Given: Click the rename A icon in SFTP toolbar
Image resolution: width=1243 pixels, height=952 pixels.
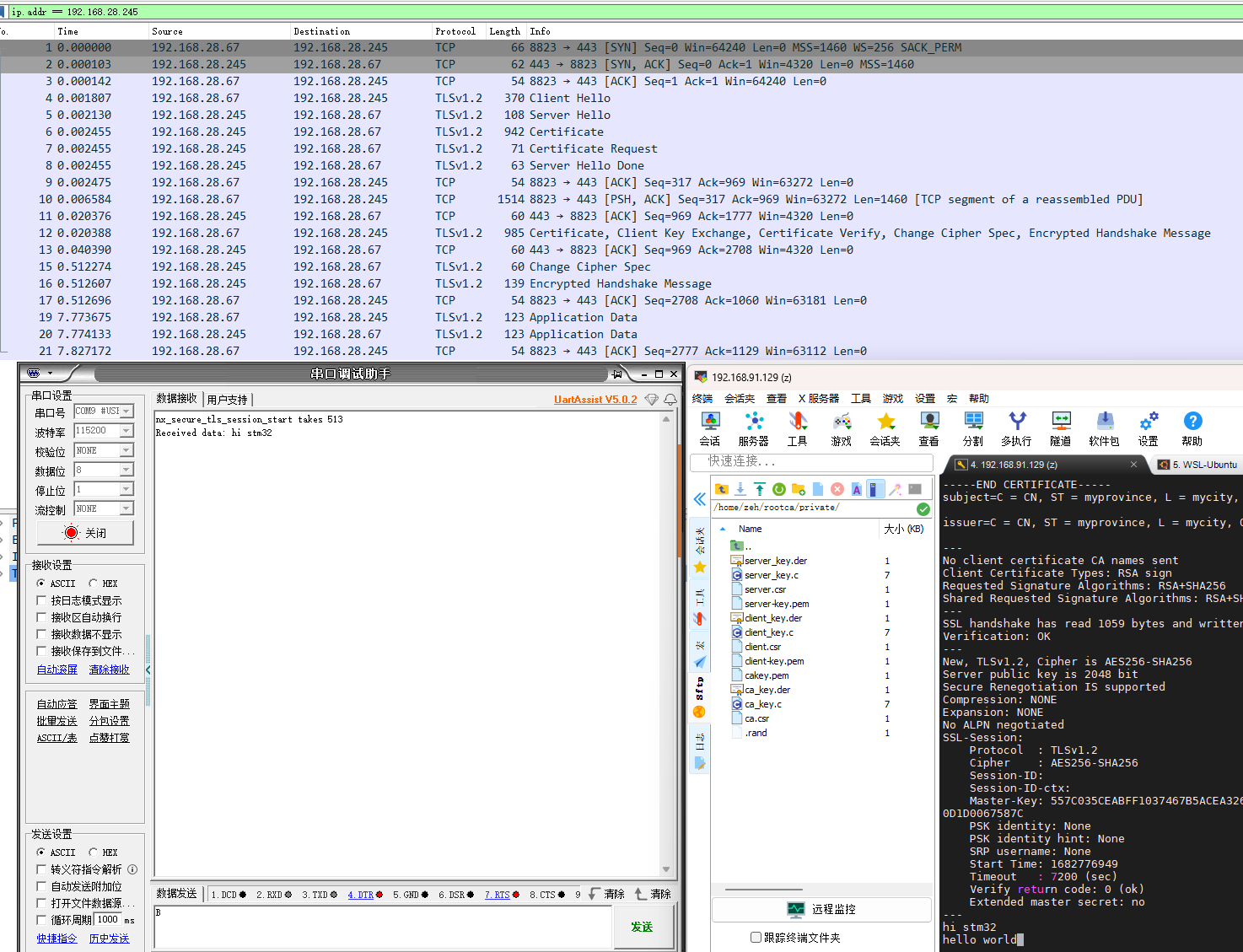Looking at the screenshot, I should (857, 489).
